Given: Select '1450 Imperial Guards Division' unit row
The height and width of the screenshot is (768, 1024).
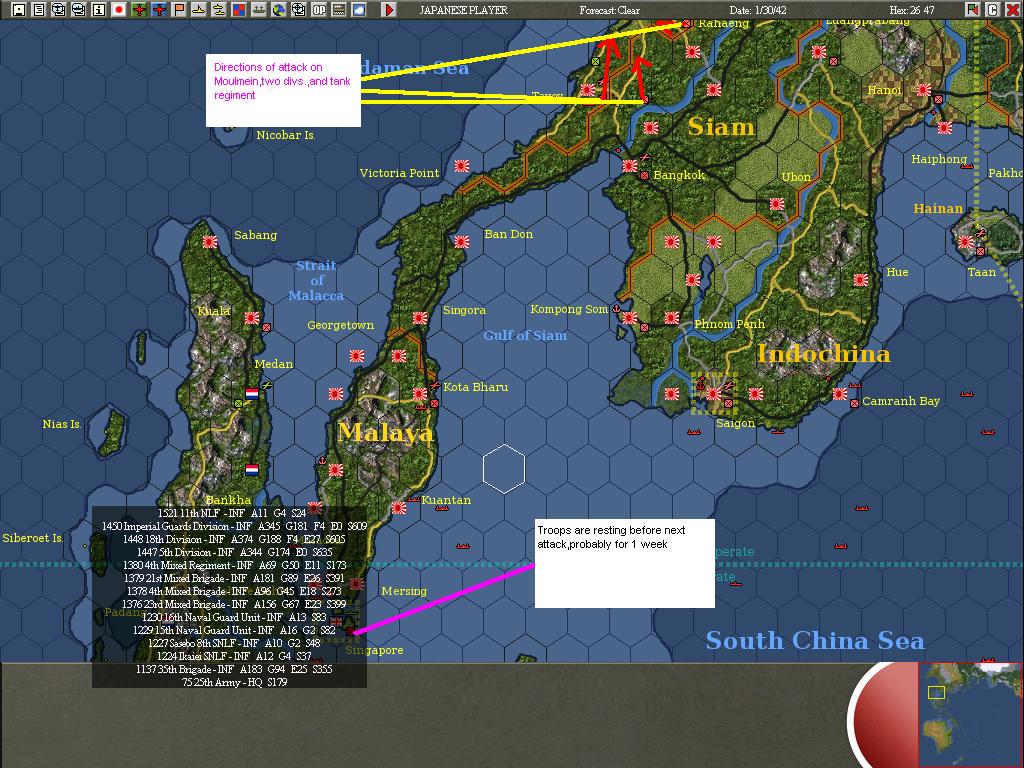Looking at the screenshot, I should [x=234, y=526].
